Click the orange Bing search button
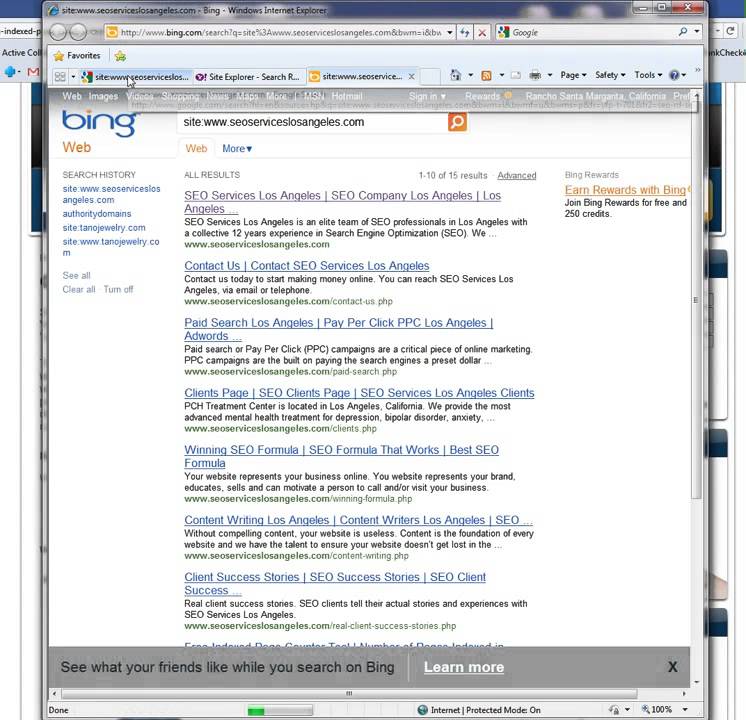746x720 pixels. (x=457, y=122)
